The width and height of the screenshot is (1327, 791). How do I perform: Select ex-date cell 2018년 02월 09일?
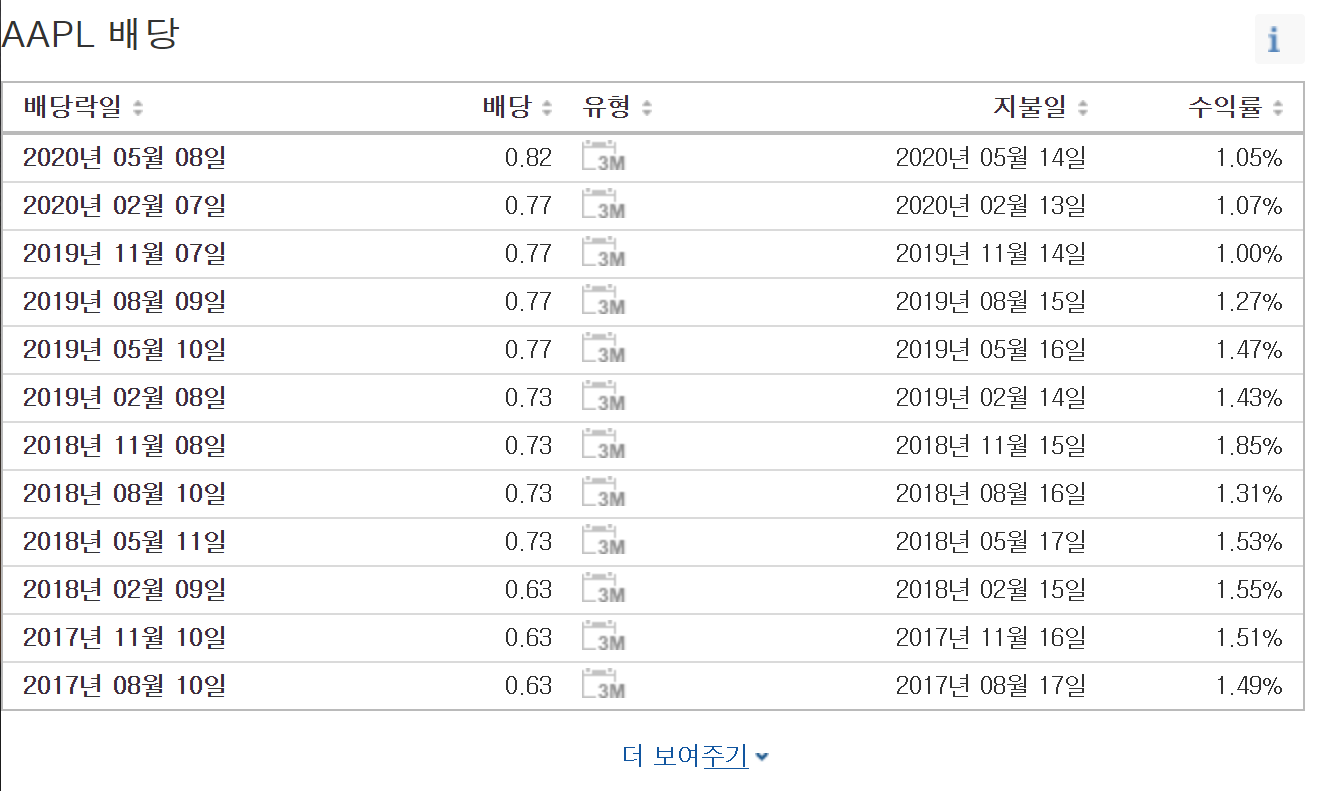click(x=125, y=590)
